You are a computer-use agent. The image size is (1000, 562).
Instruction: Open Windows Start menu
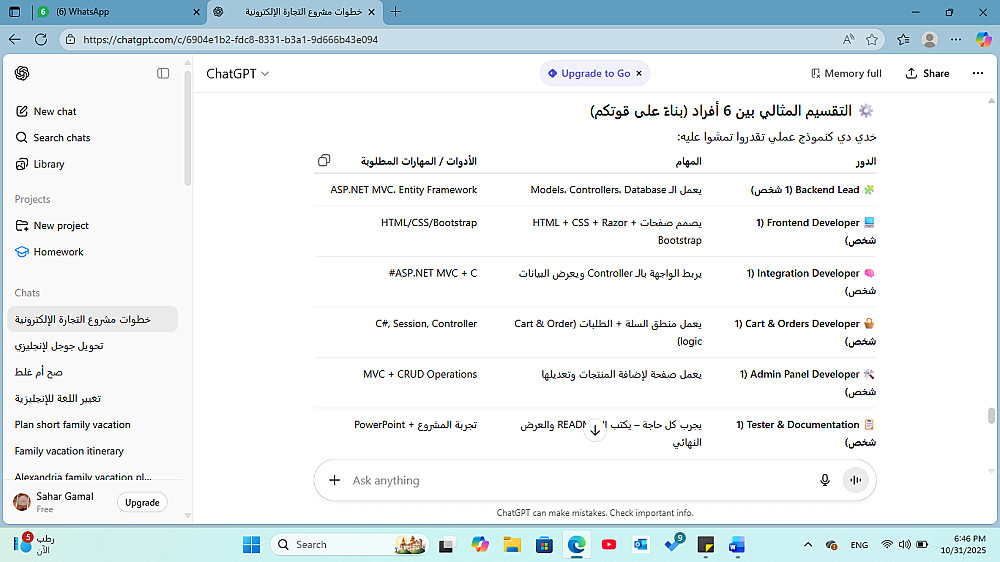point(251,544)
